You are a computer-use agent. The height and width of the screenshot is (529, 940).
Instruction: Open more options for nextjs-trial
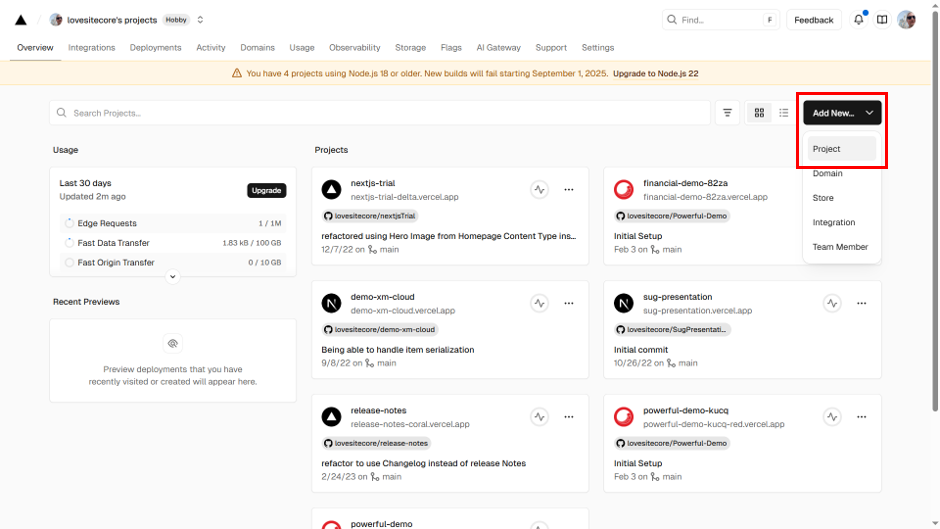(569, 190)
